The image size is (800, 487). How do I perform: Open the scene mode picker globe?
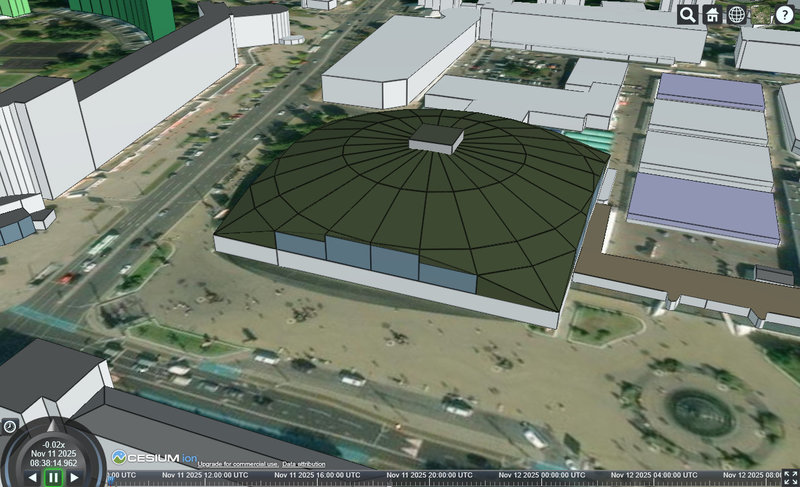(737, 14)
